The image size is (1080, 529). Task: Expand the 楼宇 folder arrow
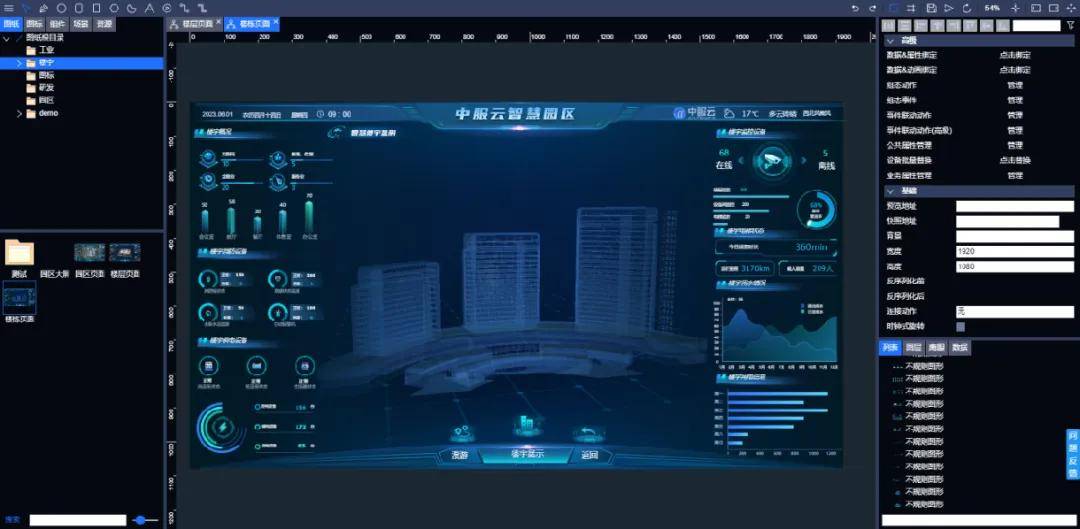click(19, 63)
